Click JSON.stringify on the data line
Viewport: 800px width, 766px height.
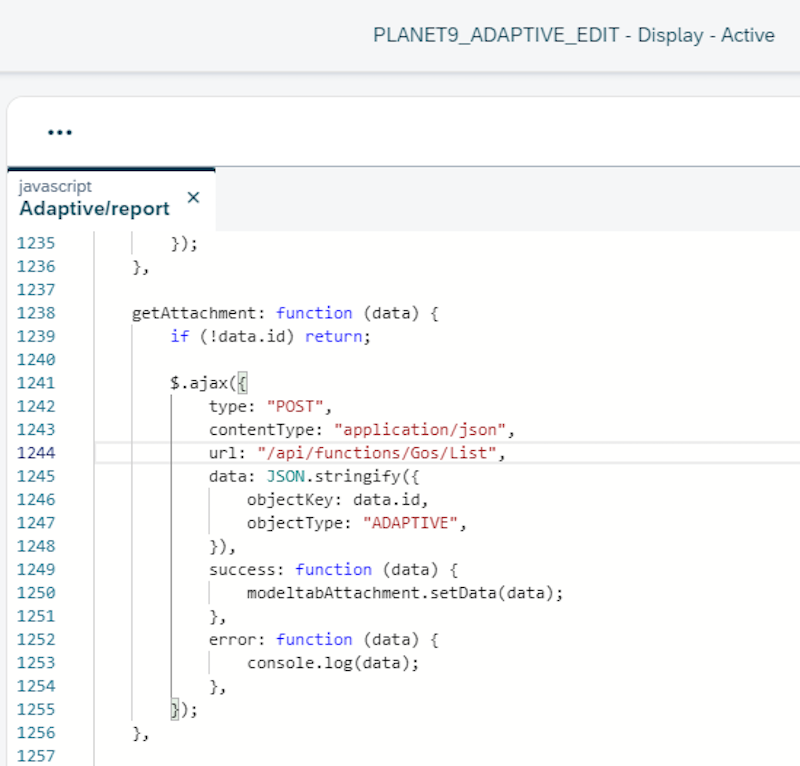(x=334, y=476)
